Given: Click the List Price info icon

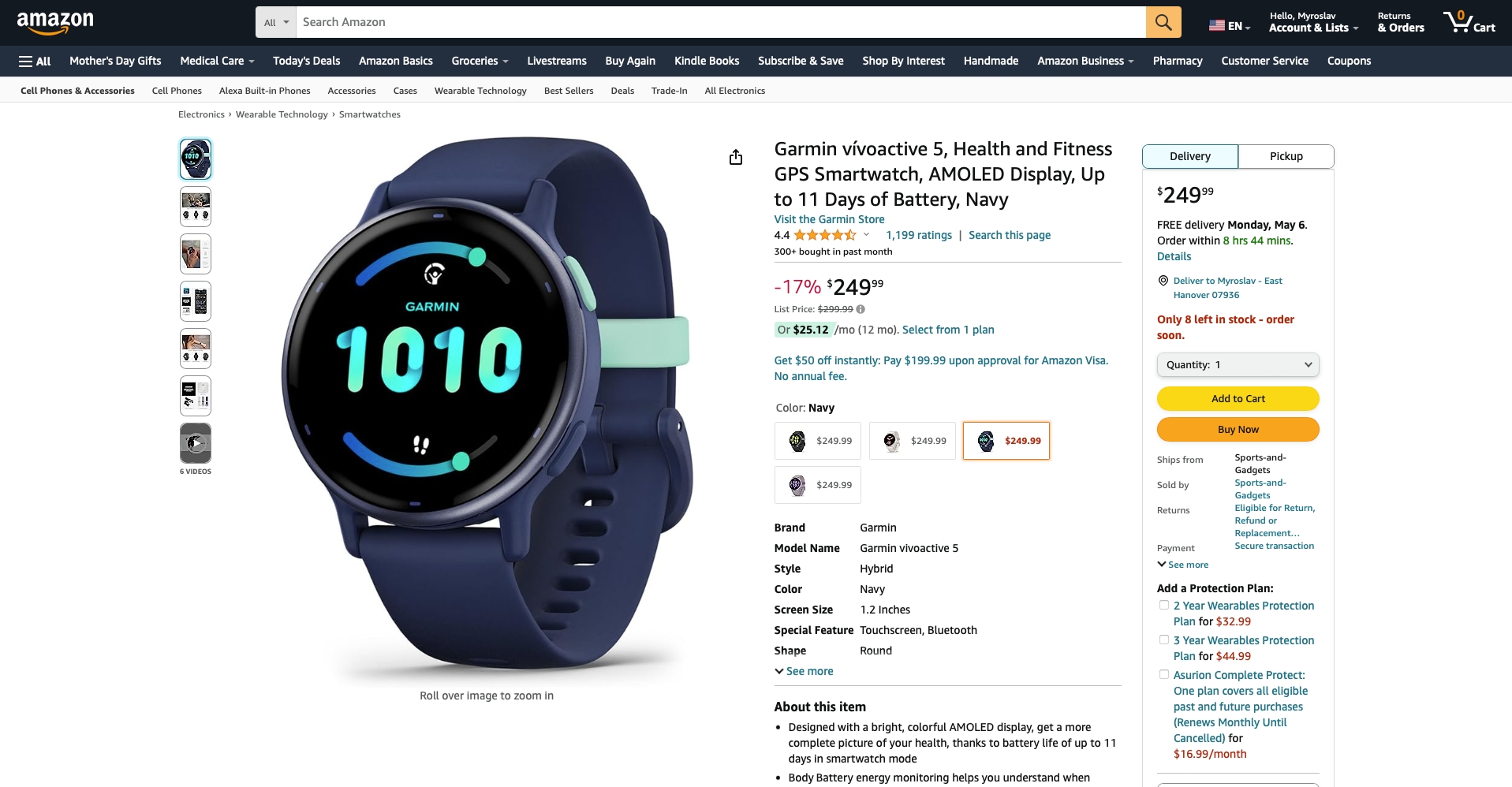Looking at the screenshot, I should [861, 309].
